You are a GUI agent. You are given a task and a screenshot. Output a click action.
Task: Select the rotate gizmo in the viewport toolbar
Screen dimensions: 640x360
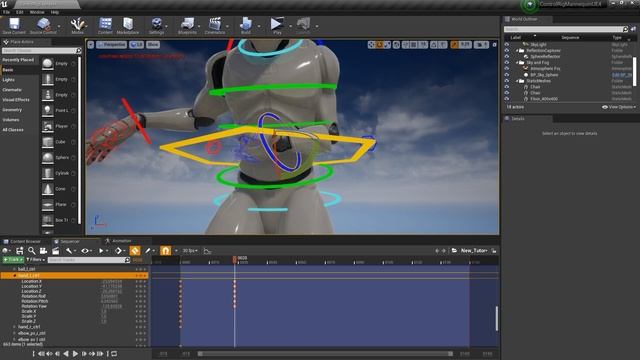(379, 45)
